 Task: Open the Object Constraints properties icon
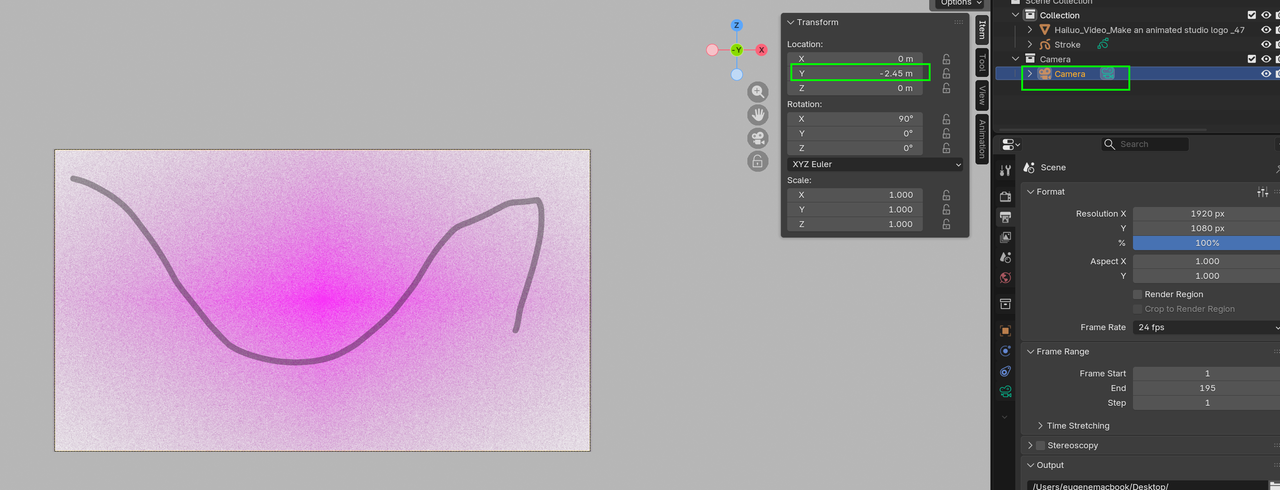[1005, 371]
